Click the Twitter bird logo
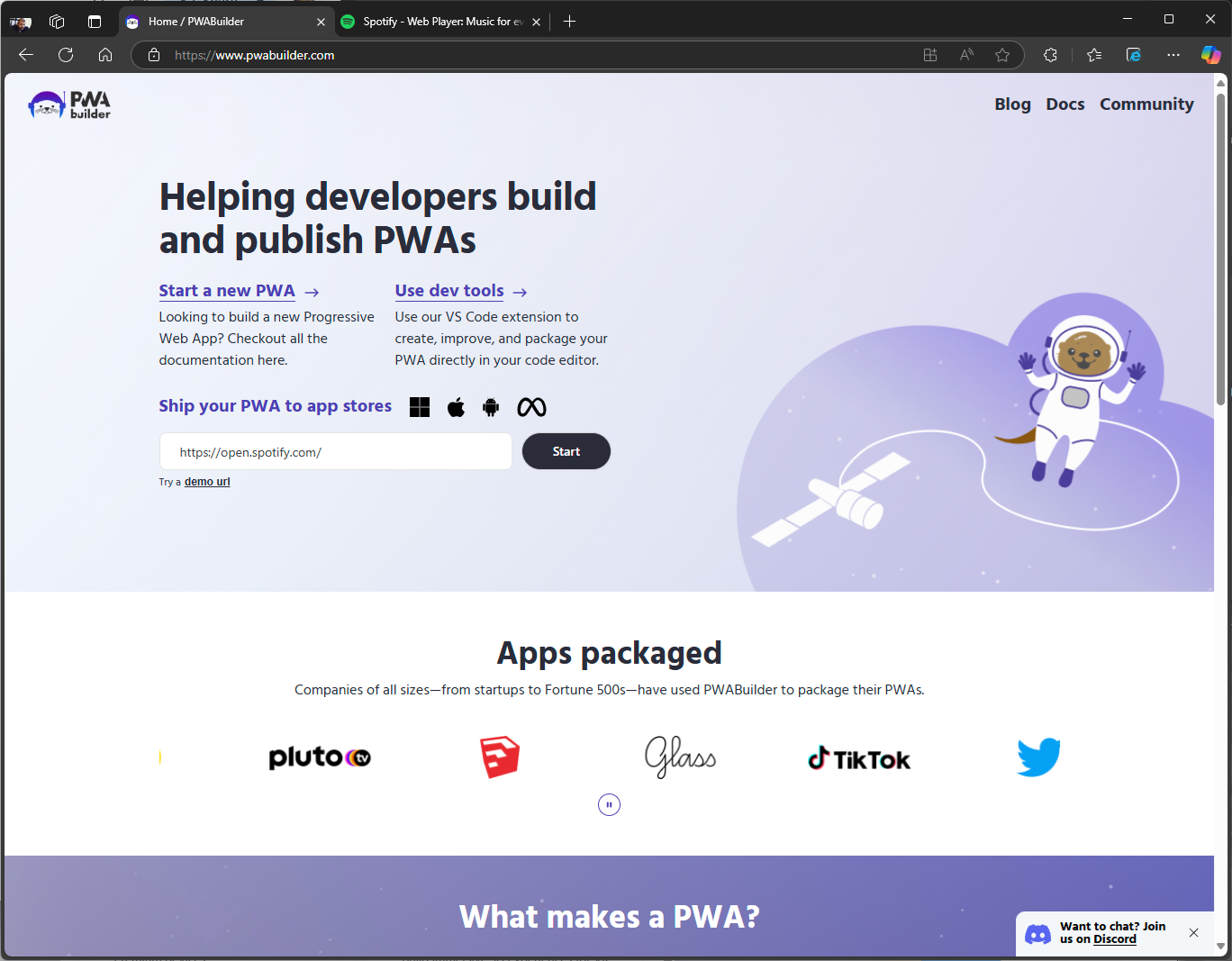This screenshot has height=961, width=1232. [1038, 757]
